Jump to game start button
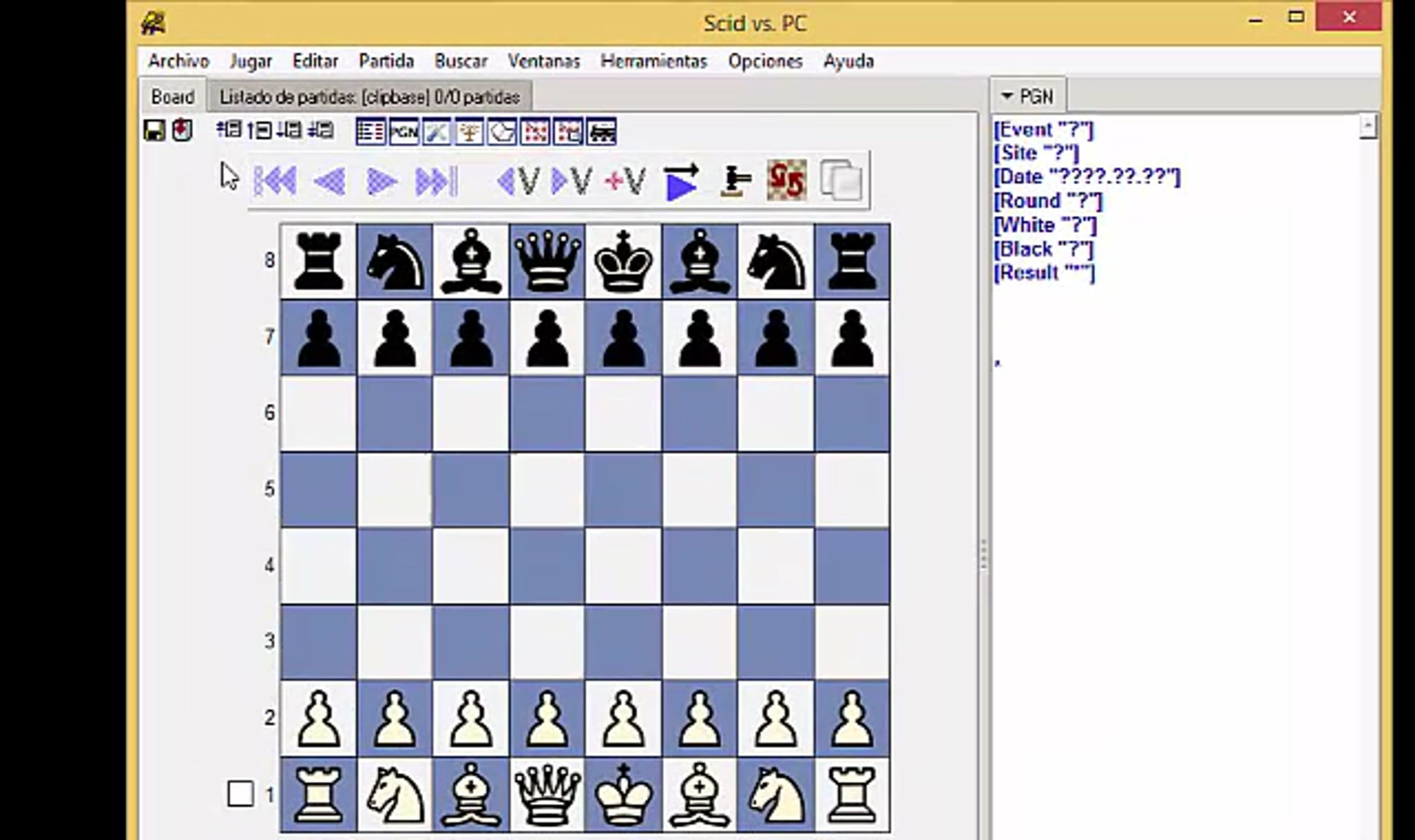 [275, 181]
